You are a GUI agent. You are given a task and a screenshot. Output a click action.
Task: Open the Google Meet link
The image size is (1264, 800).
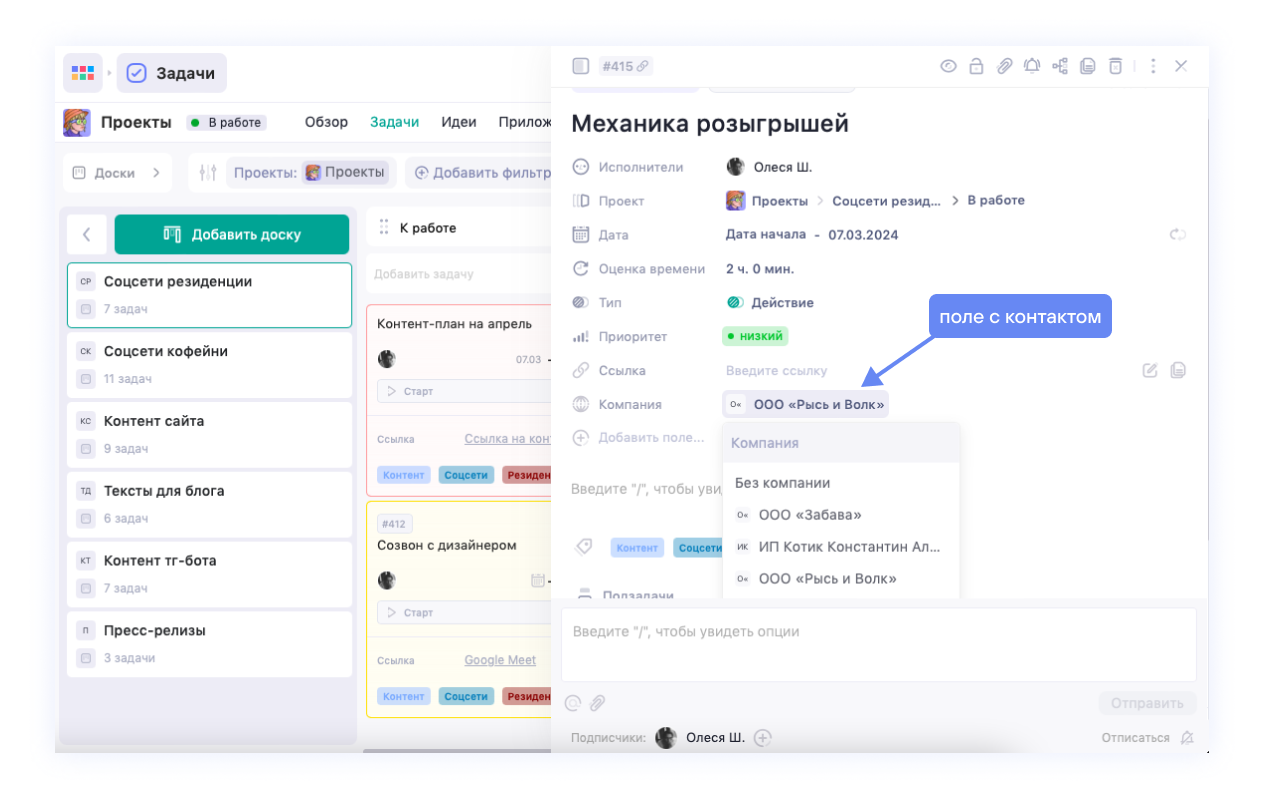point(500,661)
